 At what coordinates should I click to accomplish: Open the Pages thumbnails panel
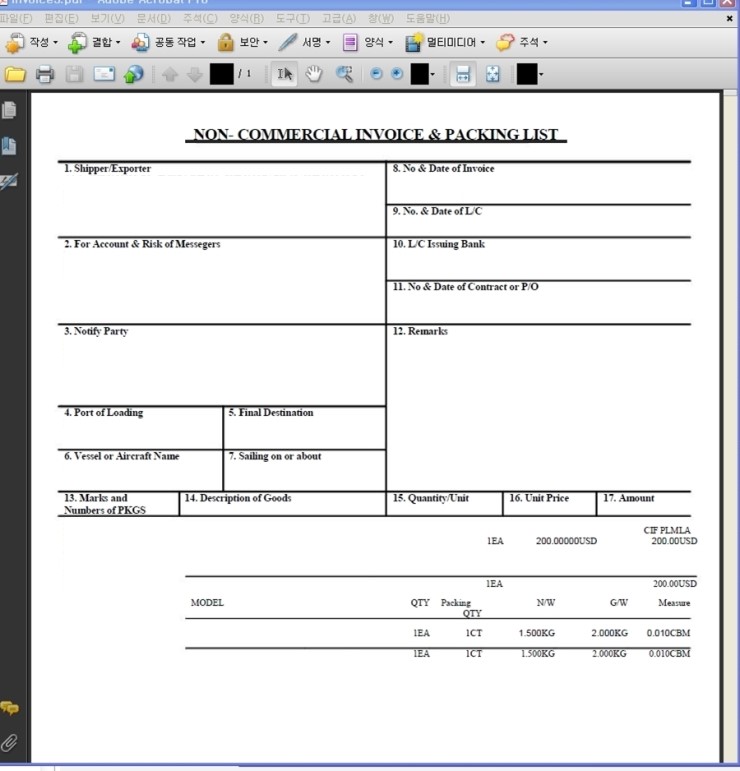[x=9, y=110]
